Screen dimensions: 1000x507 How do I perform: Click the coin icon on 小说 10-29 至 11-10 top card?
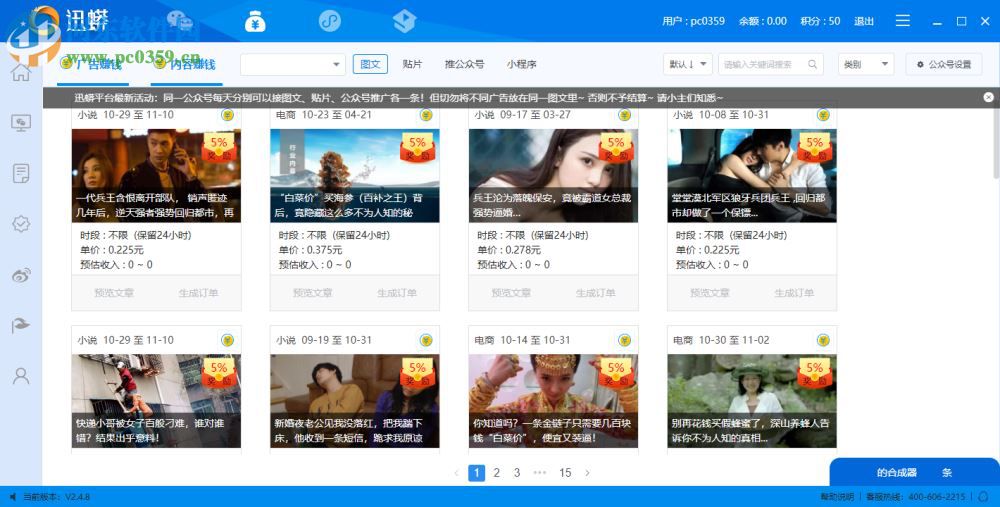click(x=228, y=115)
